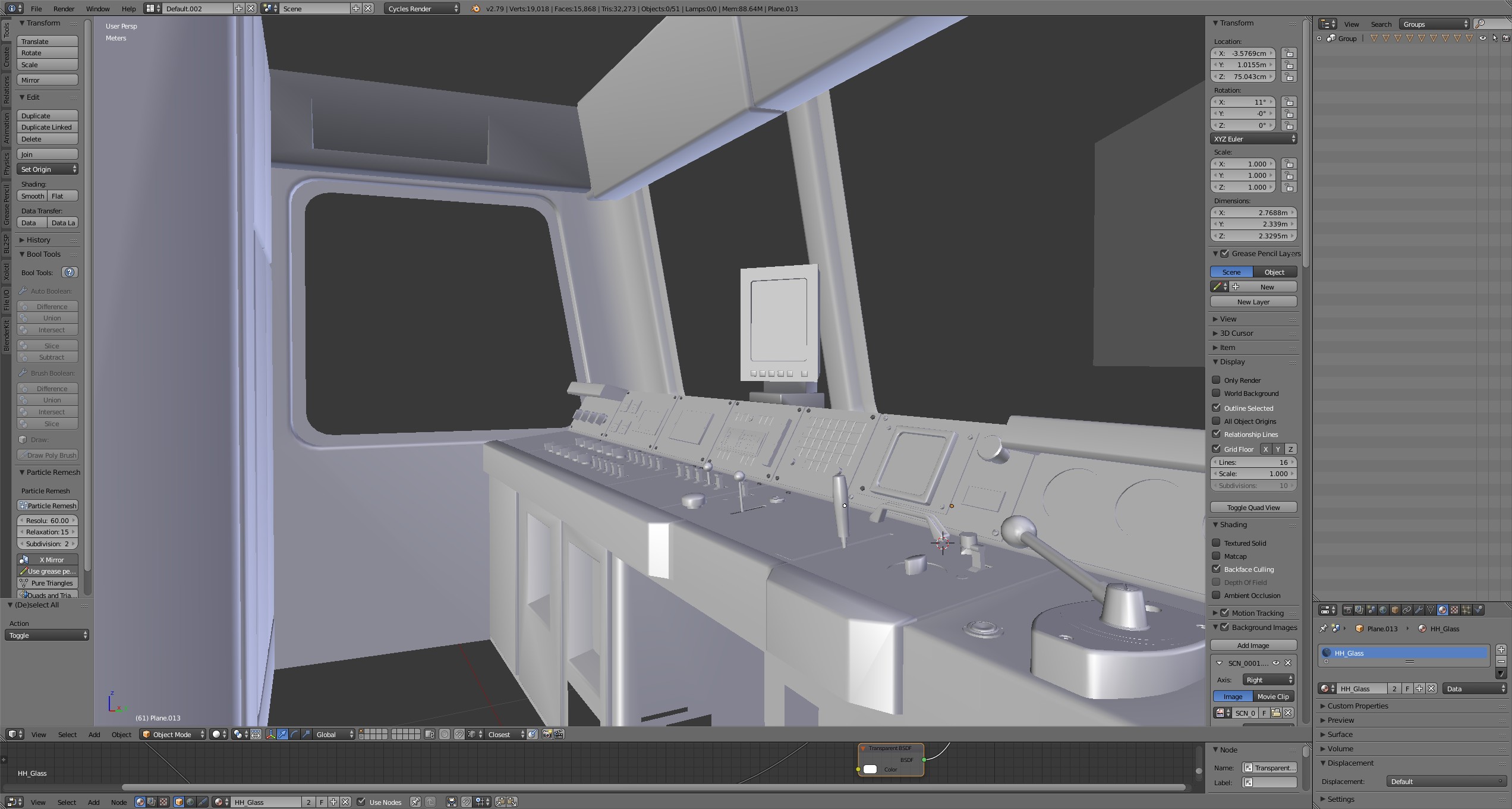1512x809 pixels.
Task: Toggle the 3D manipulator axes icon
Action: pyautogui.click(x=271, y=735)
